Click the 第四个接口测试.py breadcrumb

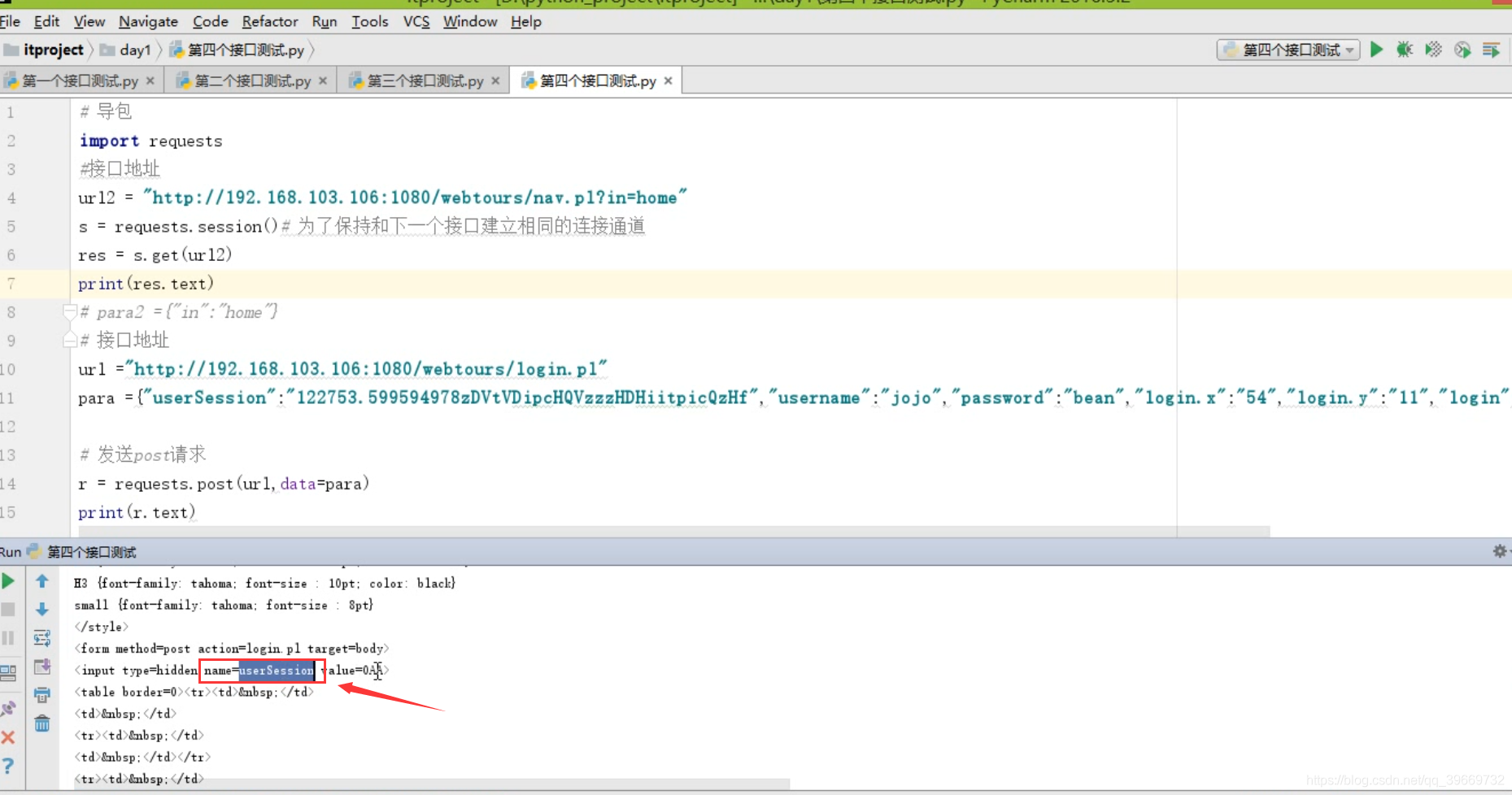click(x=237, y=50)
